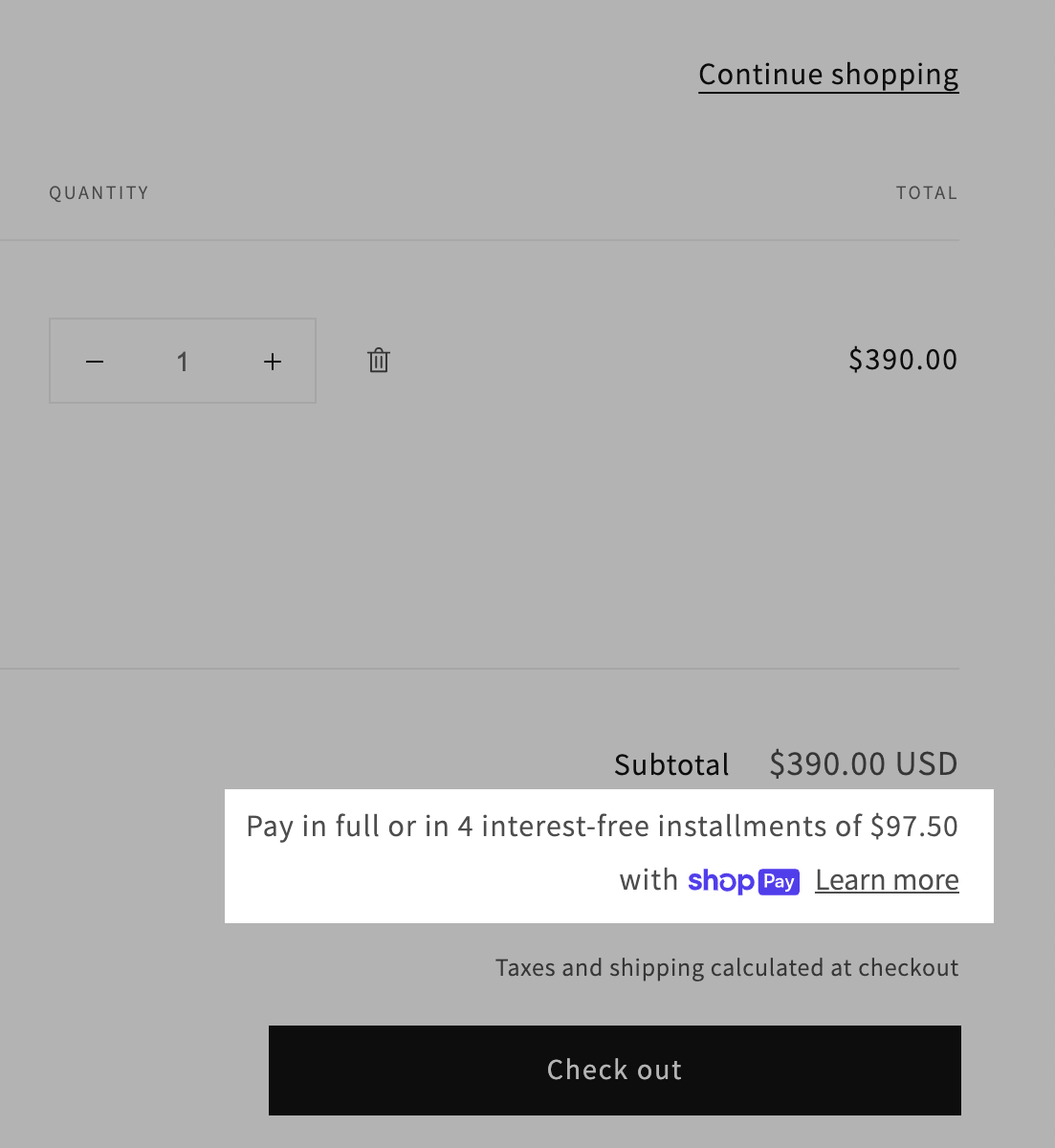This screenshot has width=1055, height=1148.
Task: Click the $97.50 installment amount
Action: 913,826
